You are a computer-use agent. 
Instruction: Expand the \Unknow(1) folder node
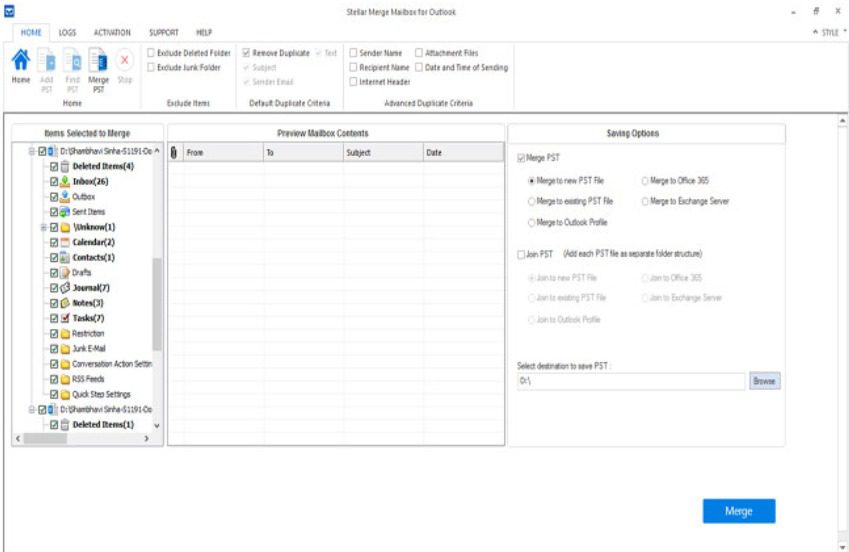[43, 227]
